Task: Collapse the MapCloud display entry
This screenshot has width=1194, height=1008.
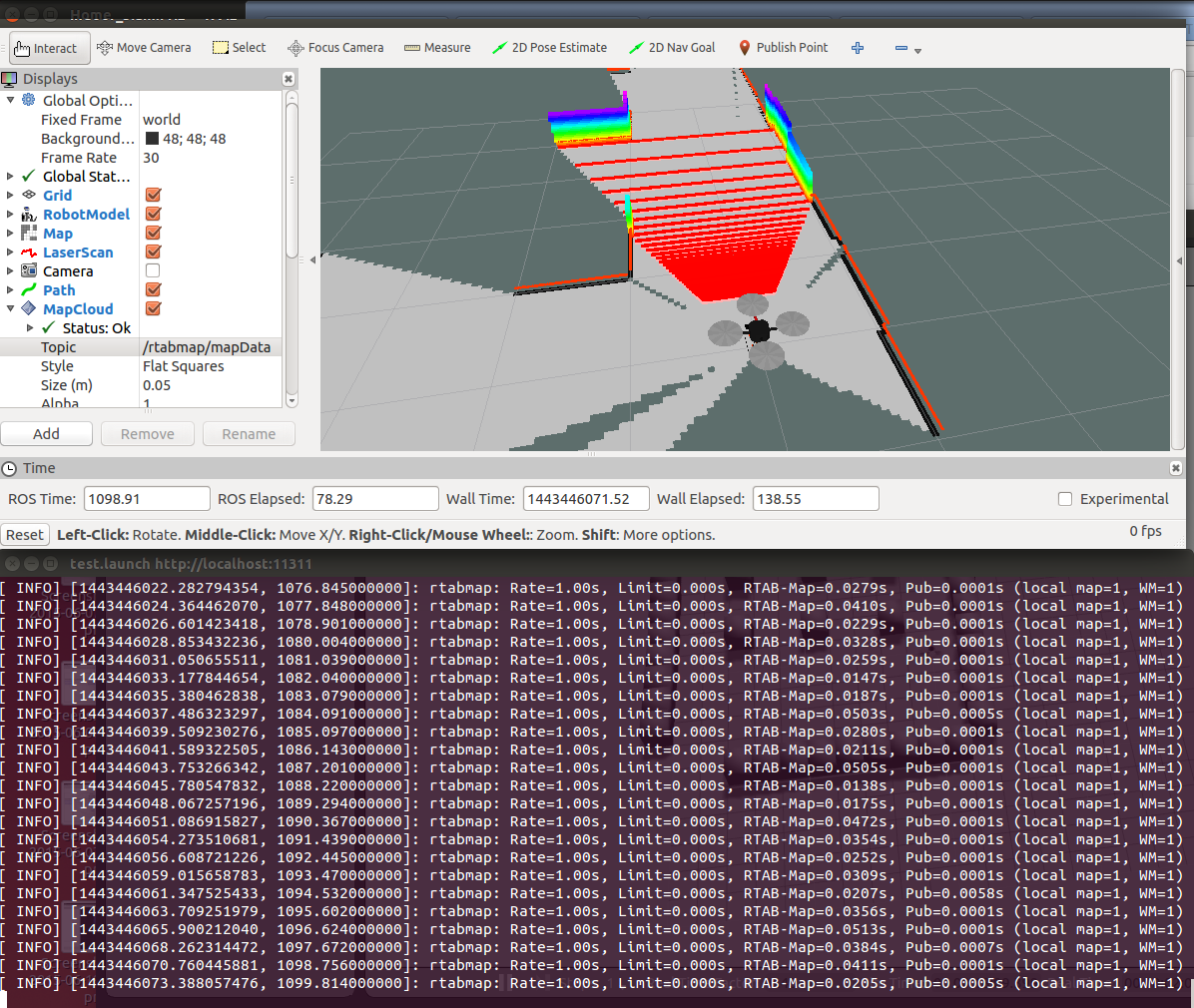Action: pyautogui.click(x=11, y=309)
